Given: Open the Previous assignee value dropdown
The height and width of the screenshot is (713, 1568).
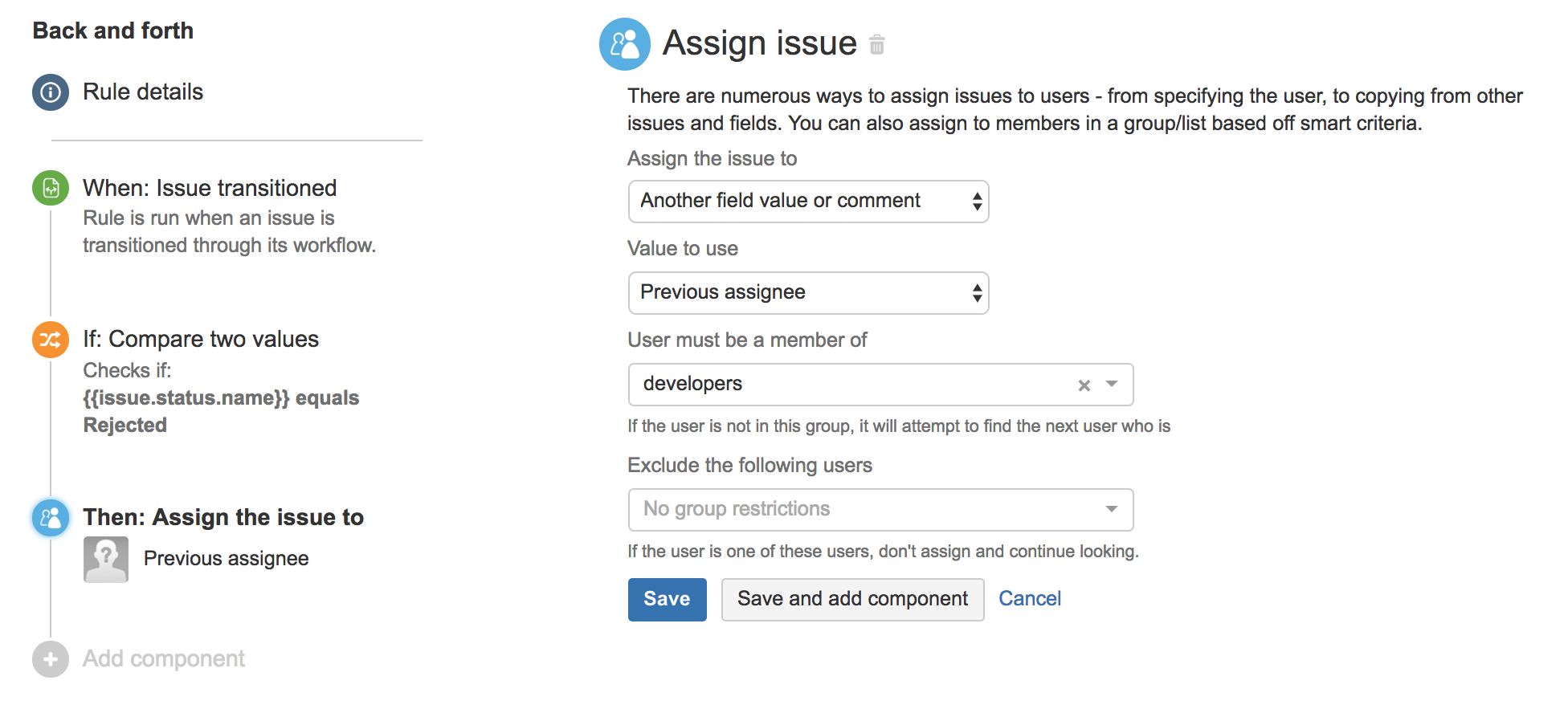Looking at the screenshot, I should pos(808,293).
